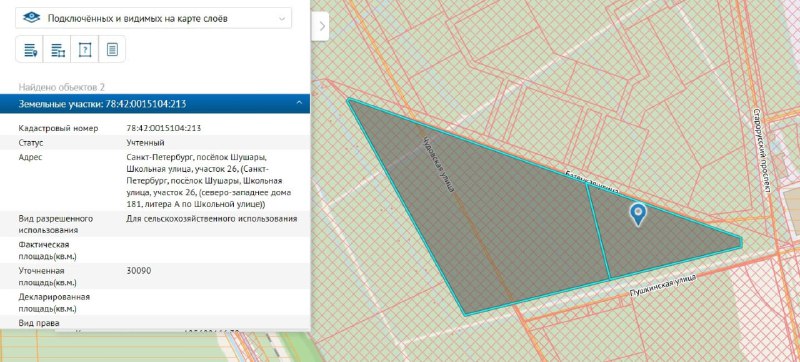Image resolution: width=800 pixels, height=362 pixels.
Task: Click the up chevron on the blue header
Action: [299, 104]
